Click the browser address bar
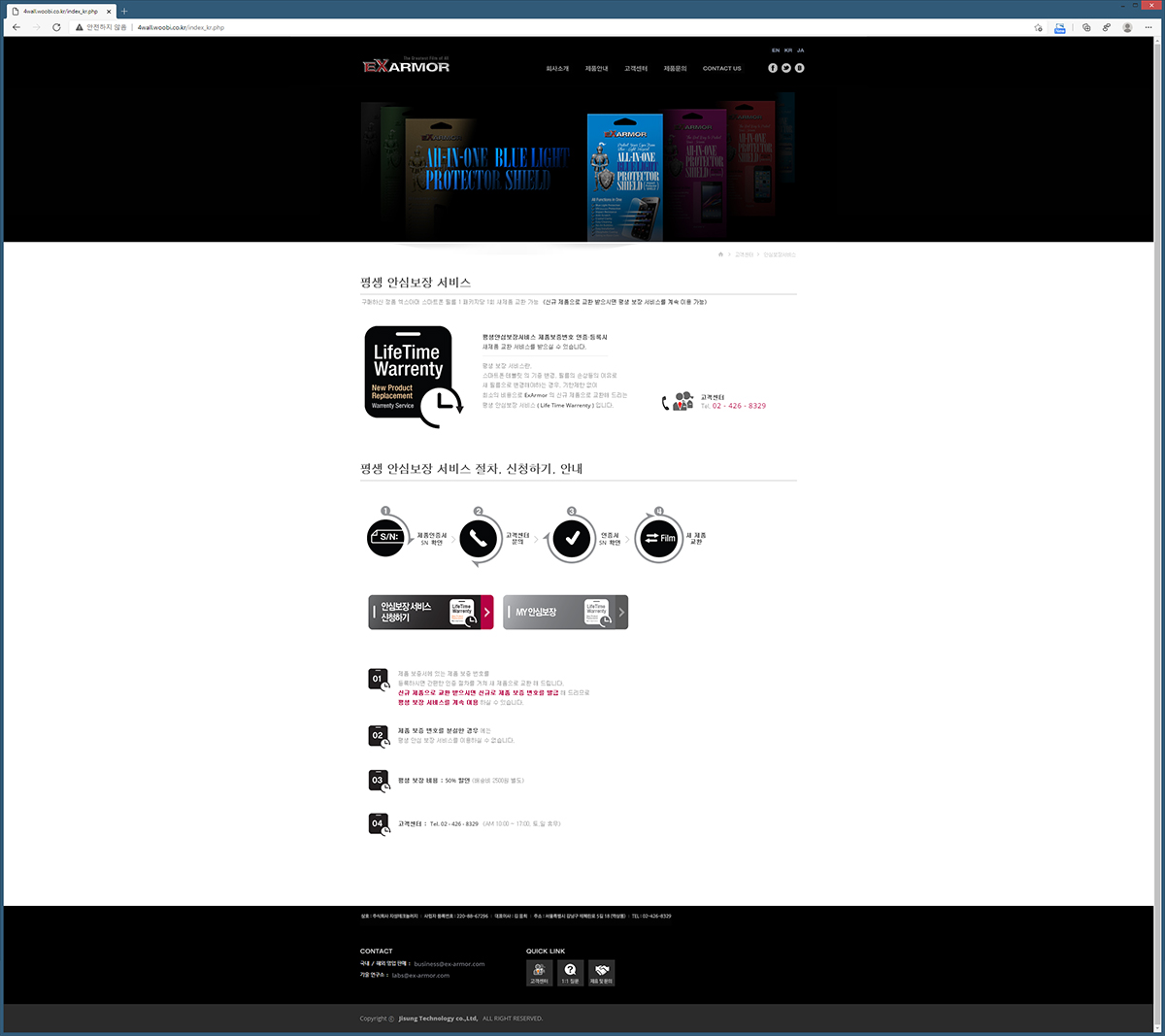Screen dimensions: 1165x1036 [582, 27]
